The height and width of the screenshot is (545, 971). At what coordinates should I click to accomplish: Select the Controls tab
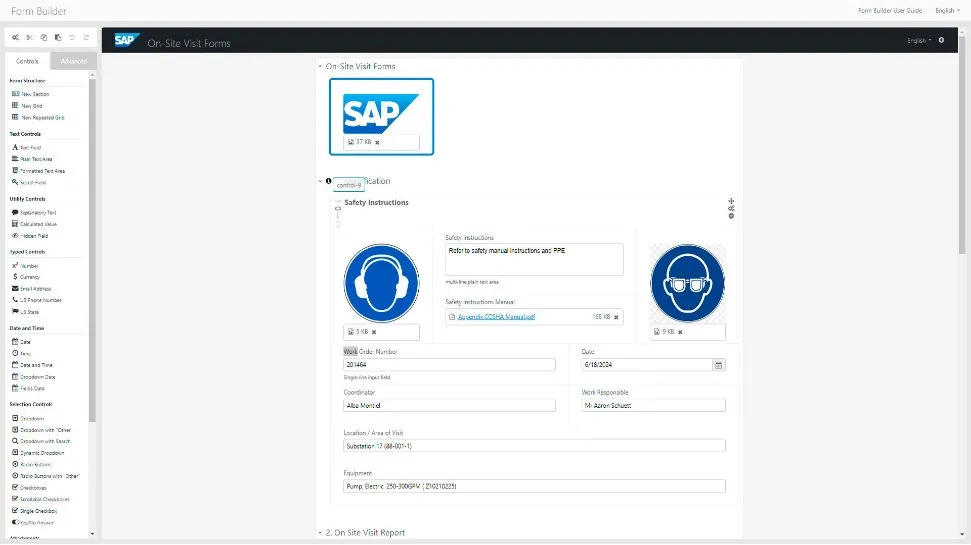[27, 61]
